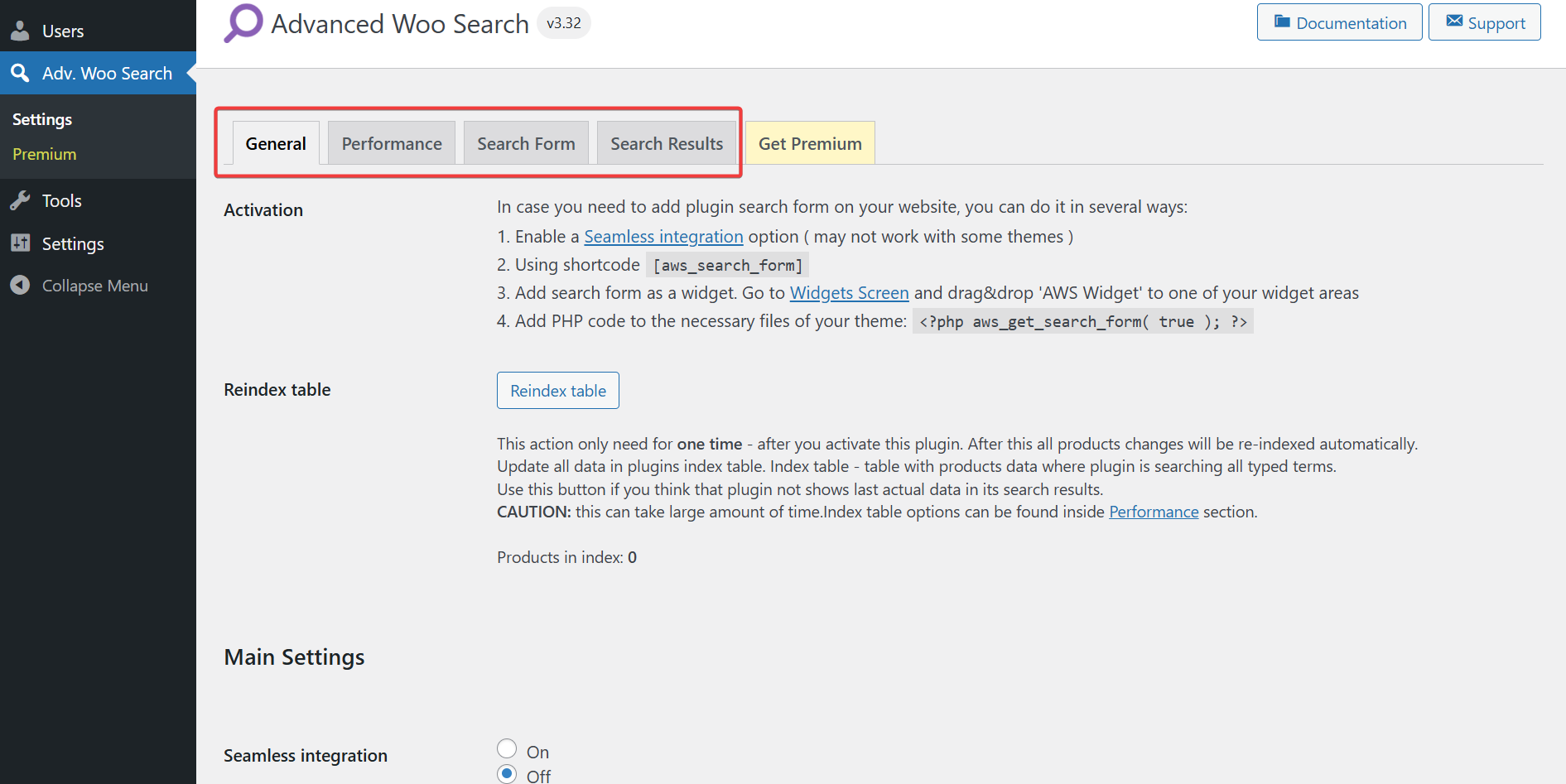Click the PHP aws_get_search_form code snippet
Screen dimensions: 1566x784
point(1083,321)
